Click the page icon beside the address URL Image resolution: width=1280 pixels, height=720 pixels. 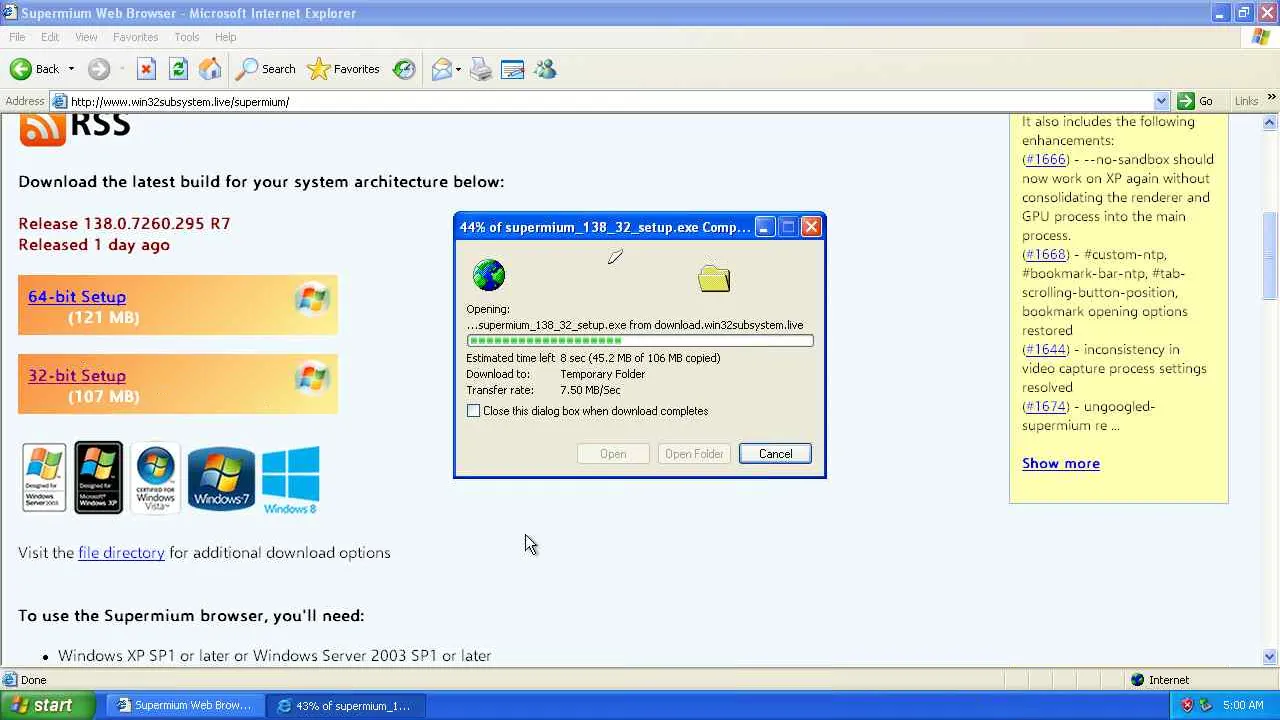pos(60,101)
